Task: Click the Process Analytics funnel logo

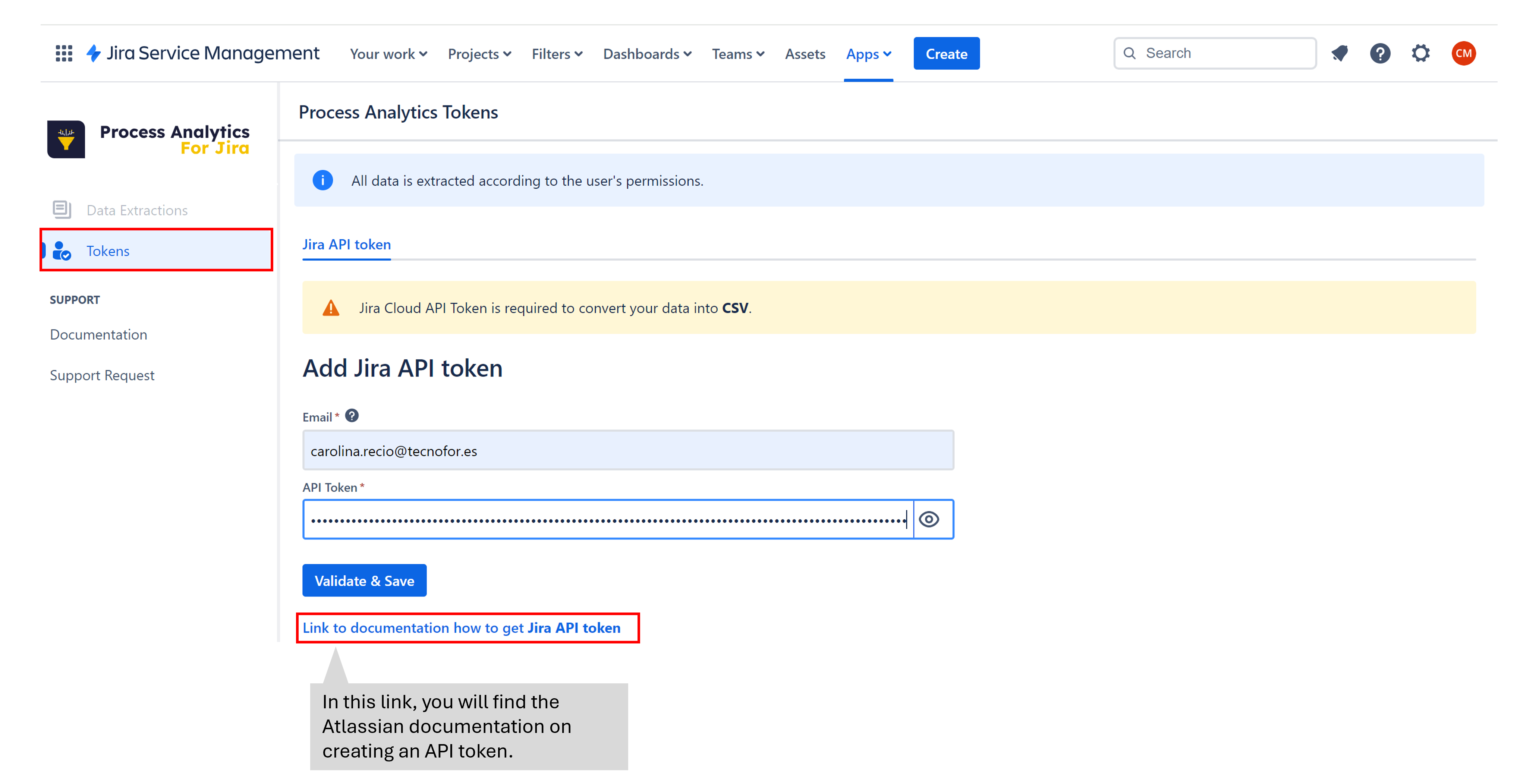Action: pos(66,139)
